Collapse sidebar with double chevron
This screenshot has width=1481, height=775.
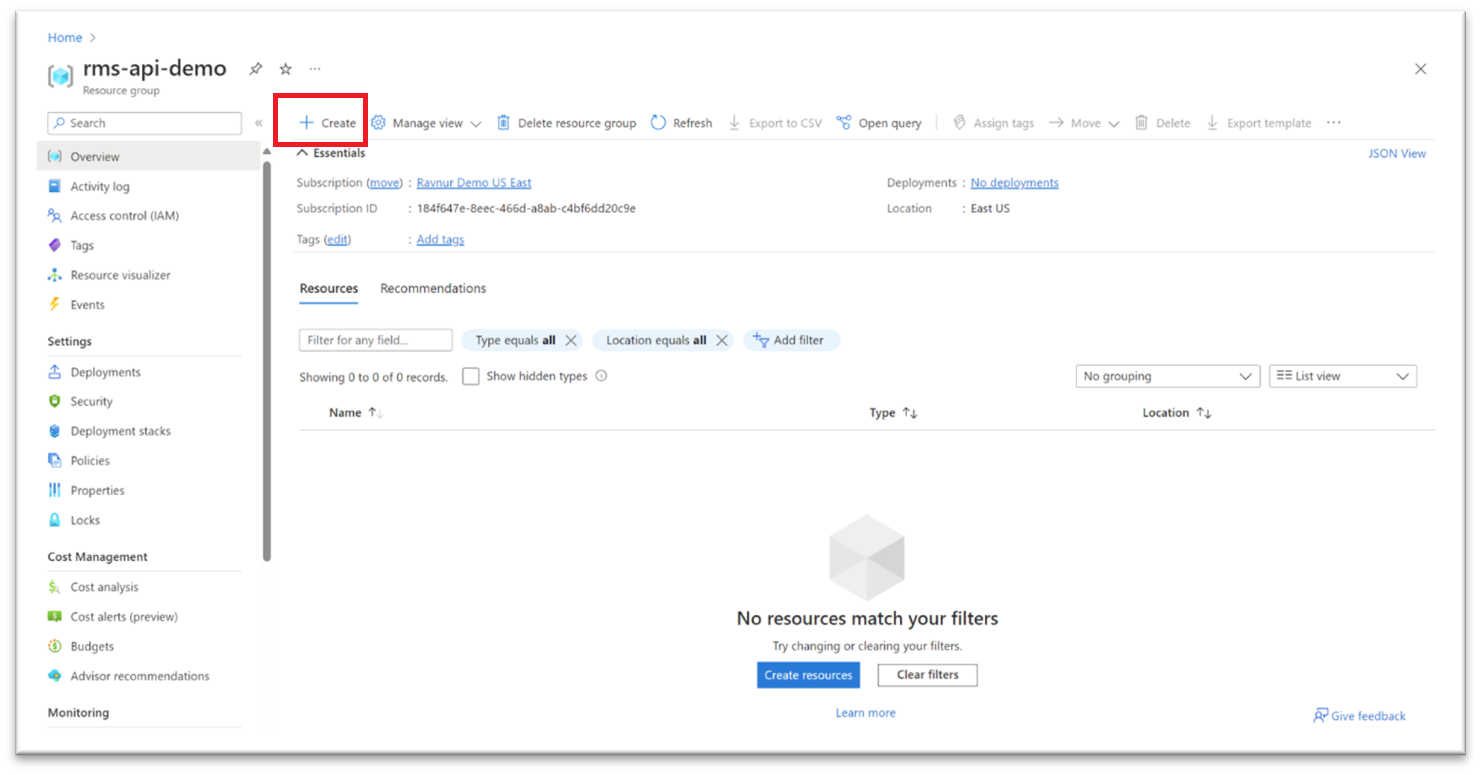tap(258, 123)
